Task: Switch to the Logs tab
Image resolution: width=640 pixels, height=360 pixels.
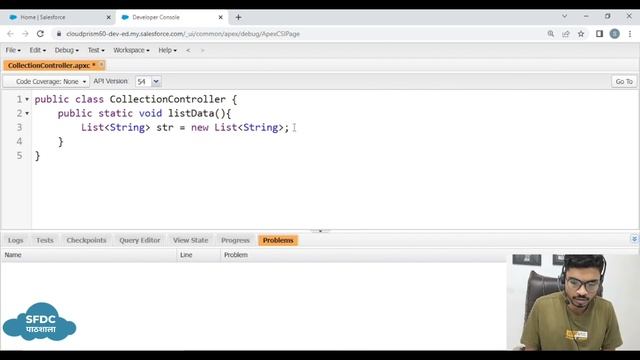Action: [x=16, y=240]
